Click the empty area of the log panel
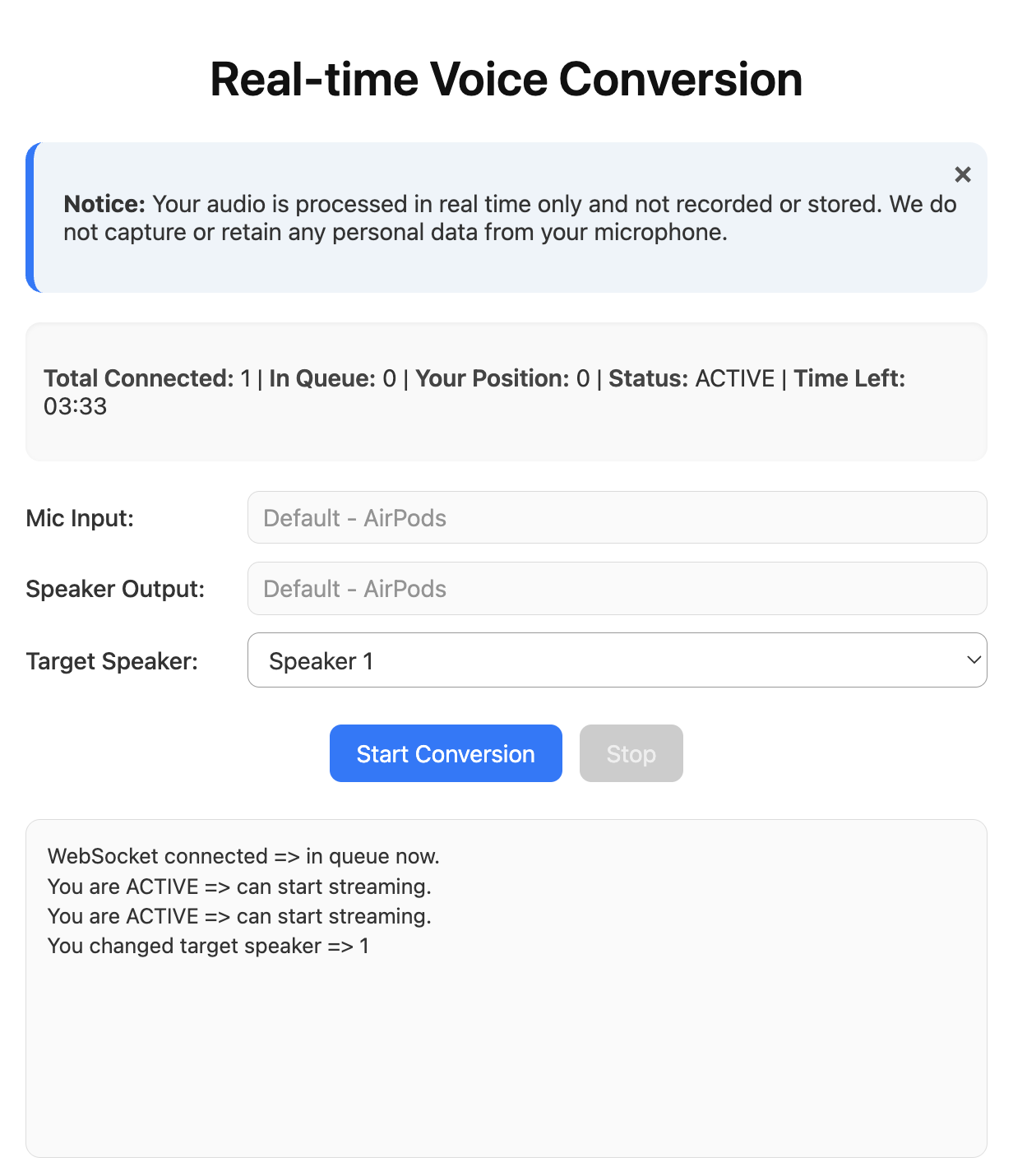1013x1176 pixels. click(506, 1061)
